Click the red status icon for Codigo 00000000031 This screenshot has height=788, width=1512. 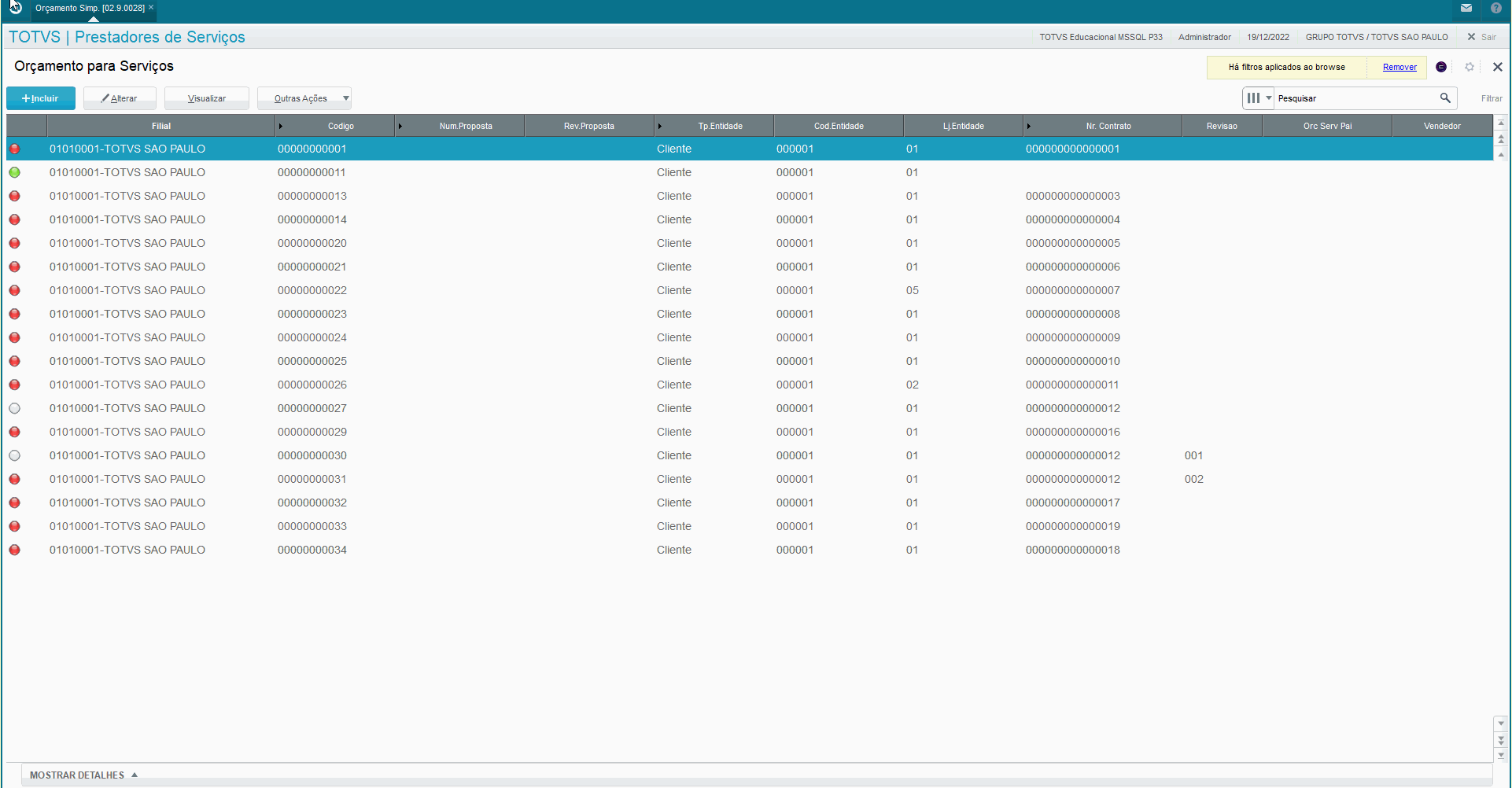coord(15,479)
